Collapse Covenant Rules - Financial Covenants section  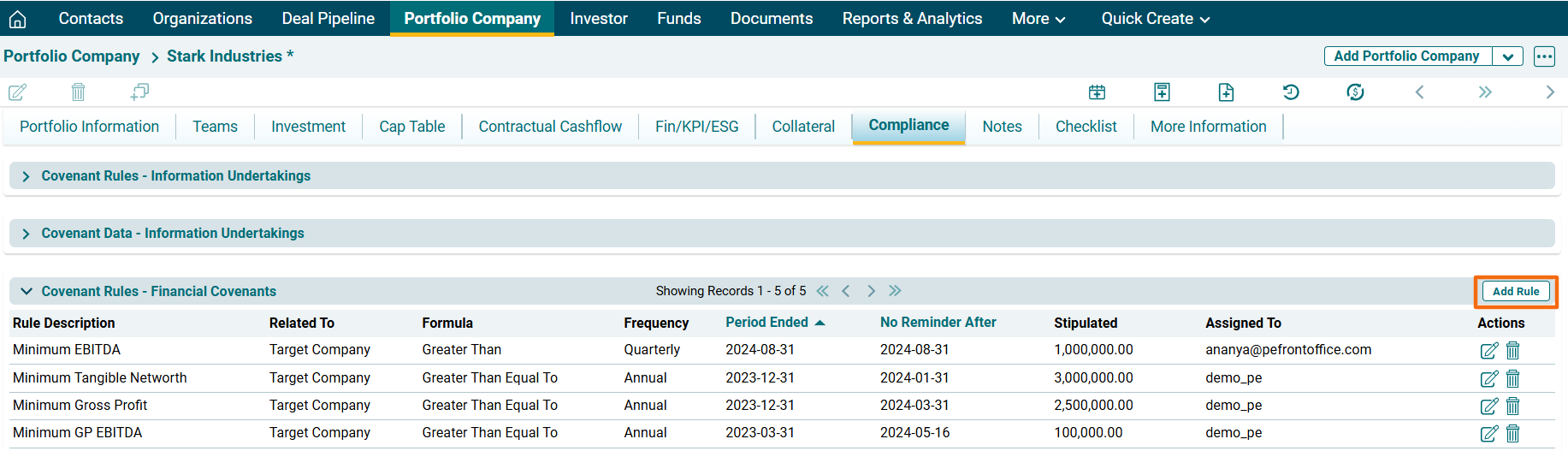[x=27, y=292]
